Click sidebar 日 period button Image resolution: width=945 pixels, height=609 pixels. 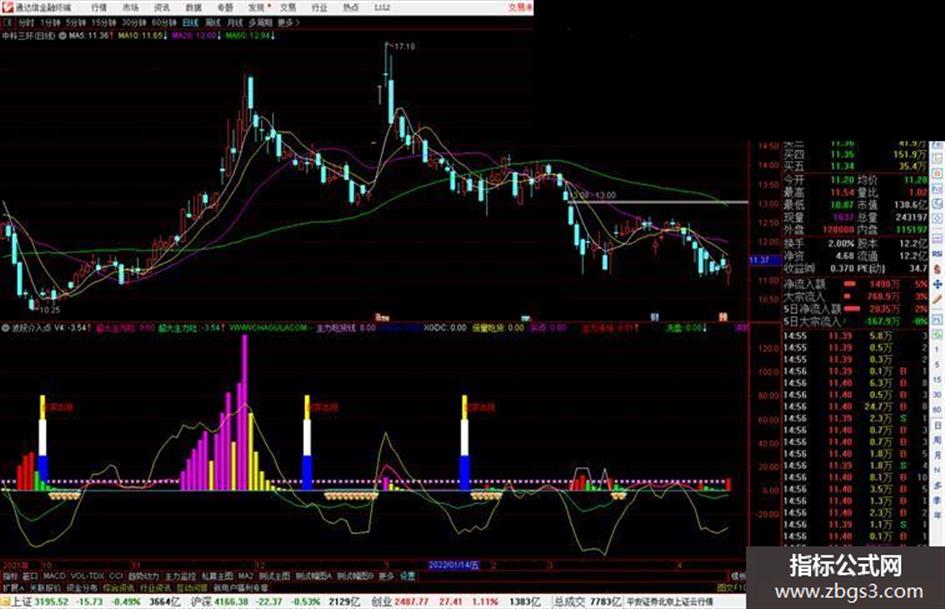pyautogui.click(x=937, y=425)
